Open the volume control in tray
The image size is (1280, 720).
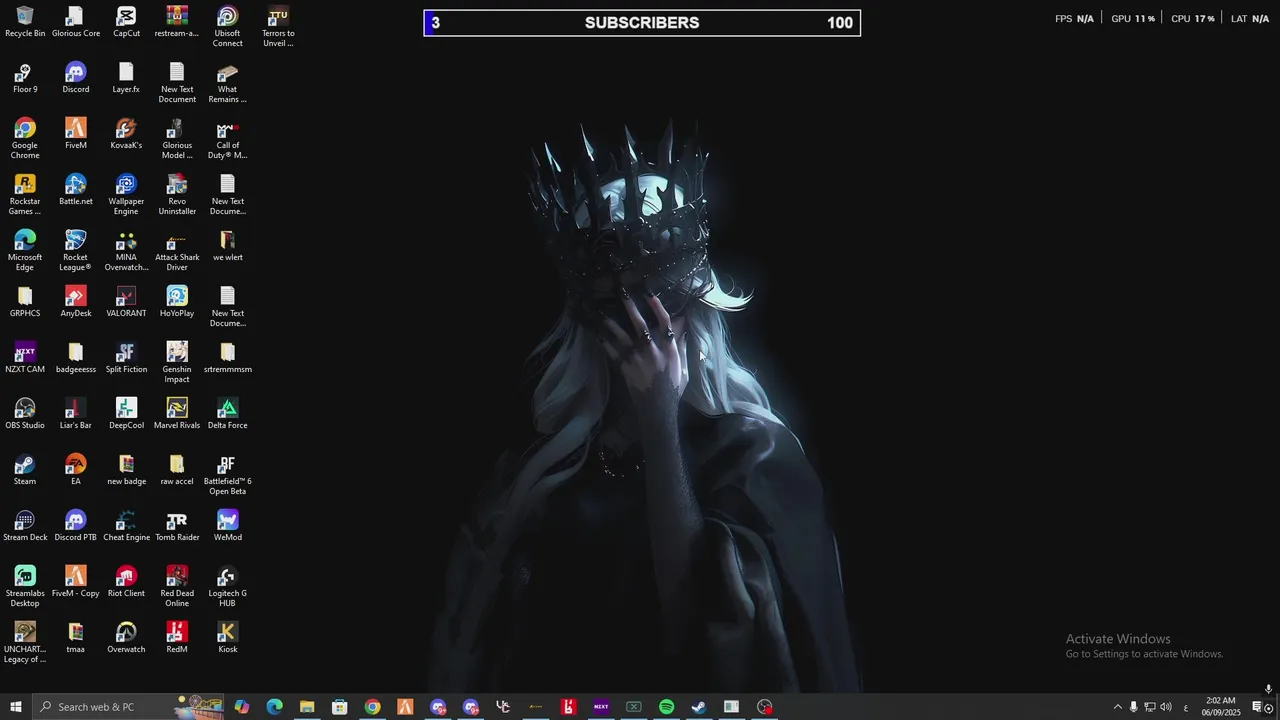1166,707
